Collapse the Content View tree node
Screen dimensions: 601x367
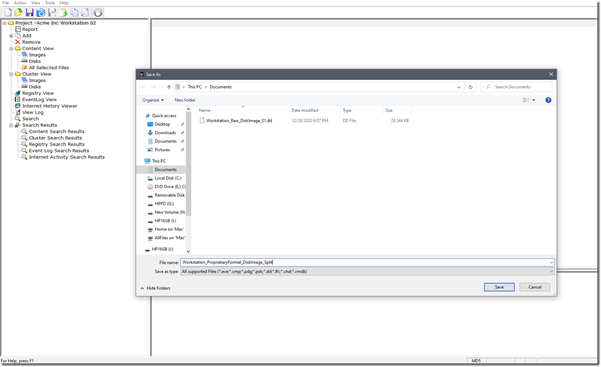coord(11,49)
